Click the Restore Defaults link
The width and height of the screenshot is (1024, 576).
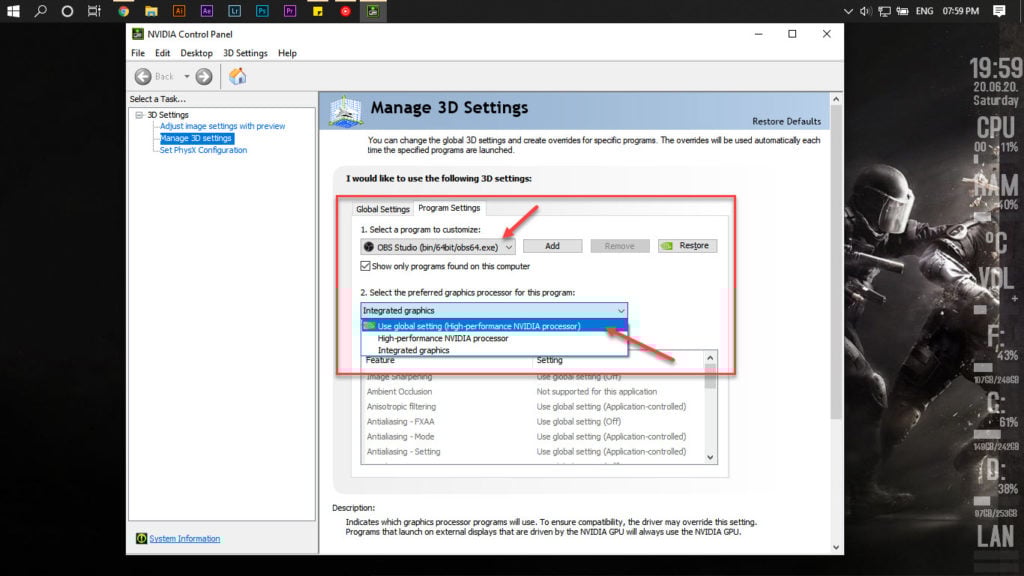pyautogui.click(x=786, y=121)
